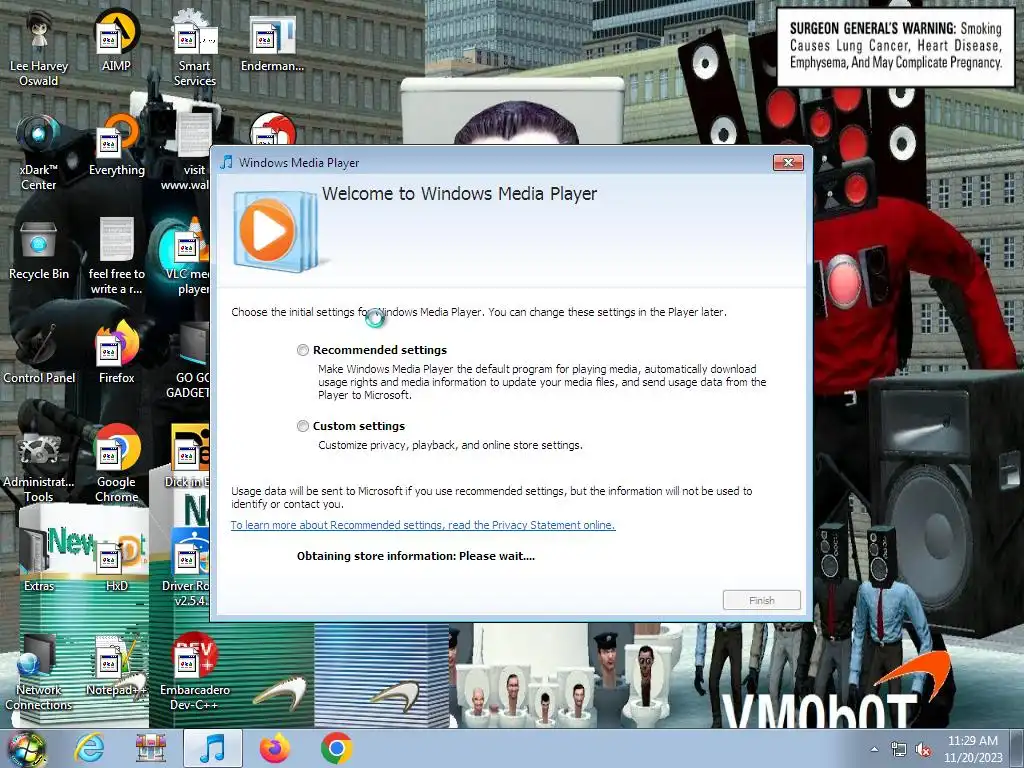Select the Recommended settings radio button

[x=303, y=350]
